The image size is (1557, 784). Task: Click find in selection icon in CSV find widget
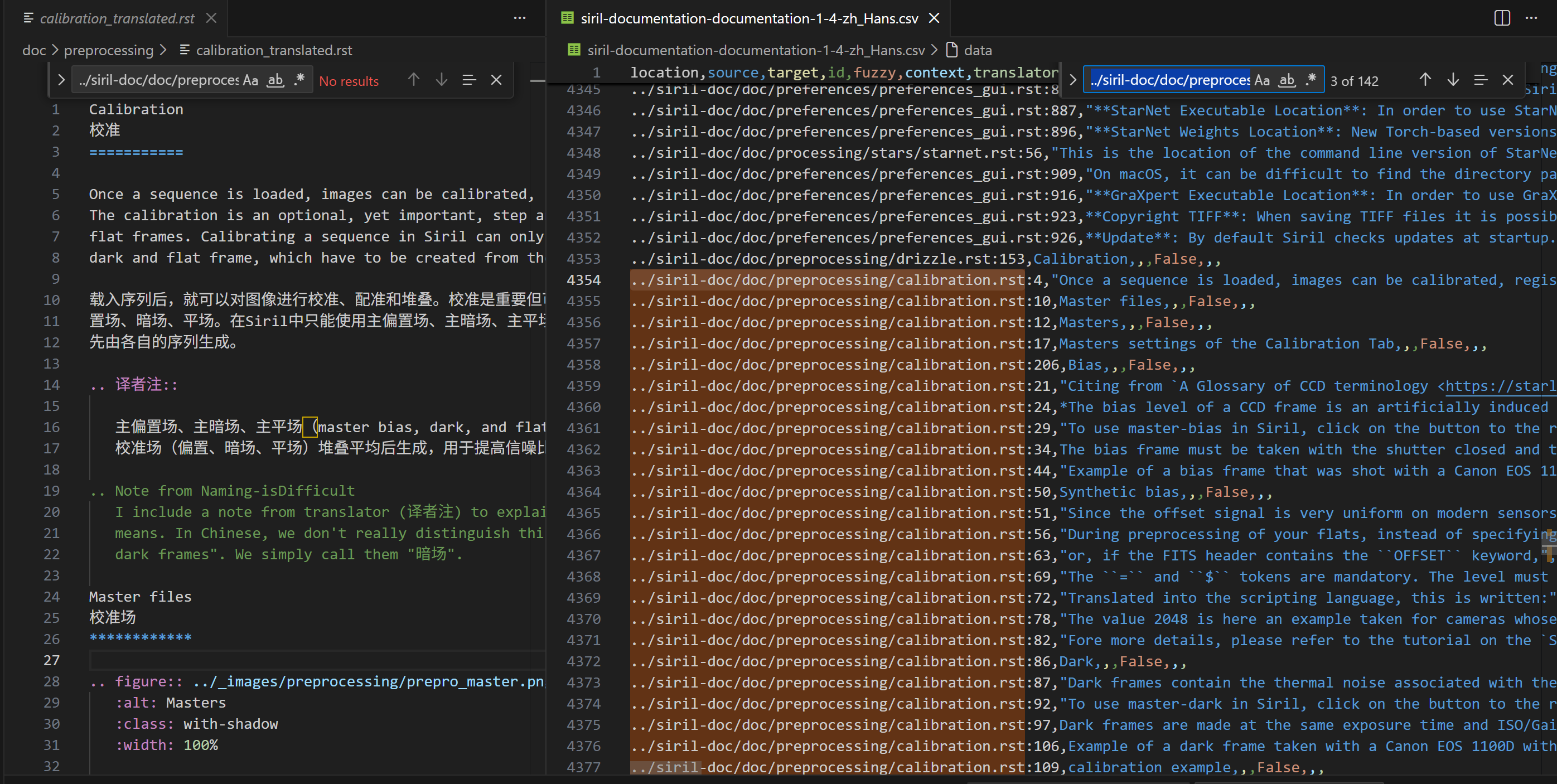point(1480,80)
